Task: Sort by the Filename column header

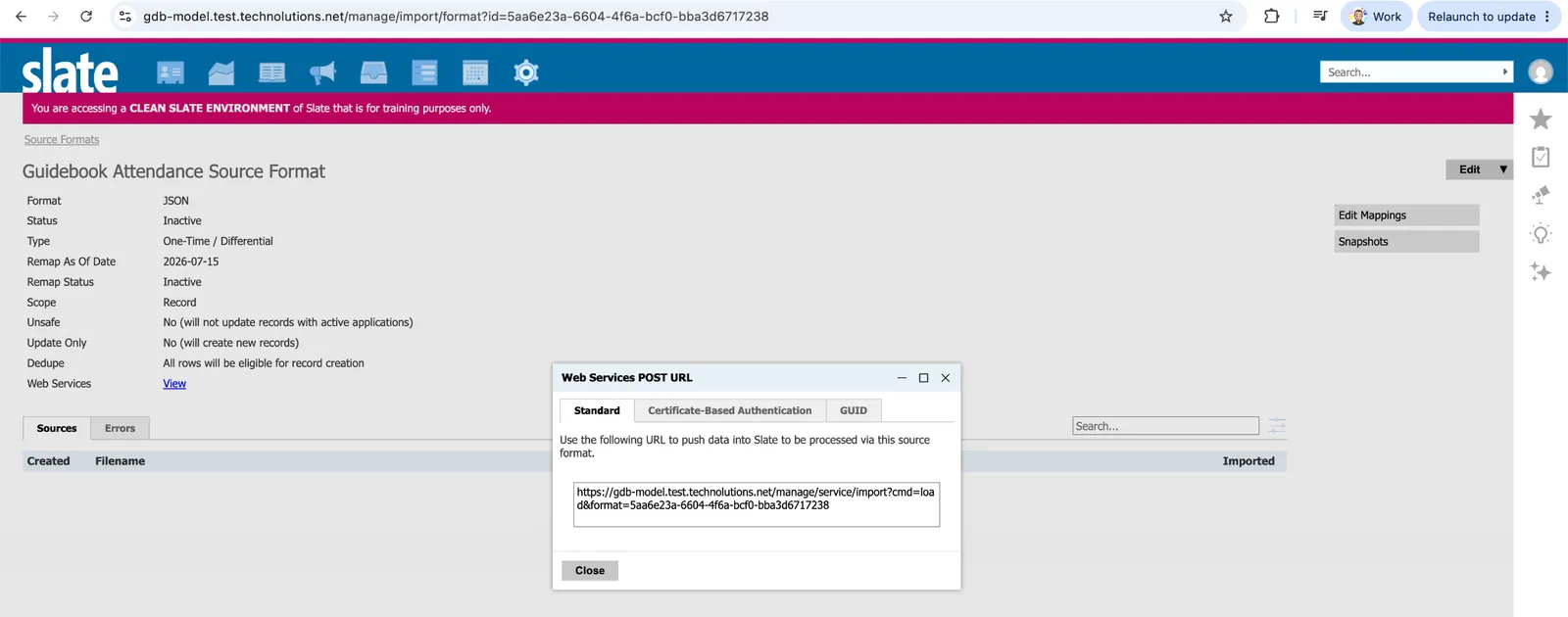Action: [x=120, y=461]
